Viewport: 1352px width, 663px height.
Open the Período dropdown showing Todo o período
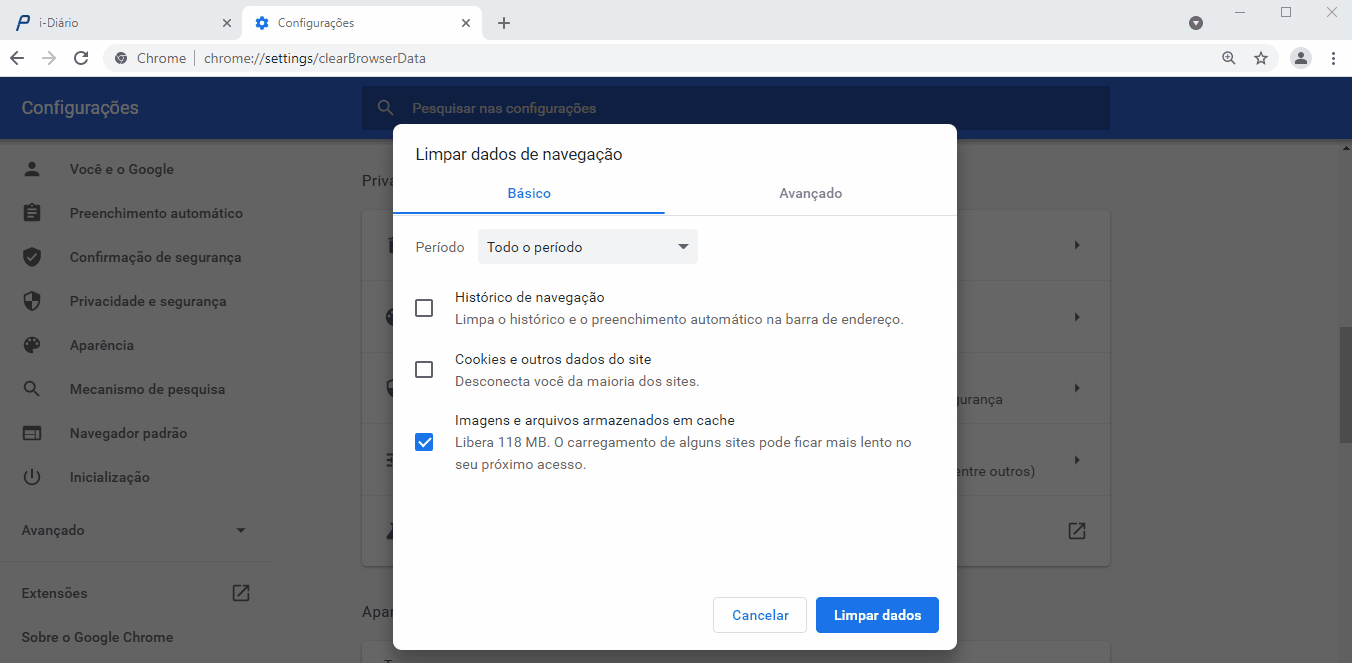588,247
